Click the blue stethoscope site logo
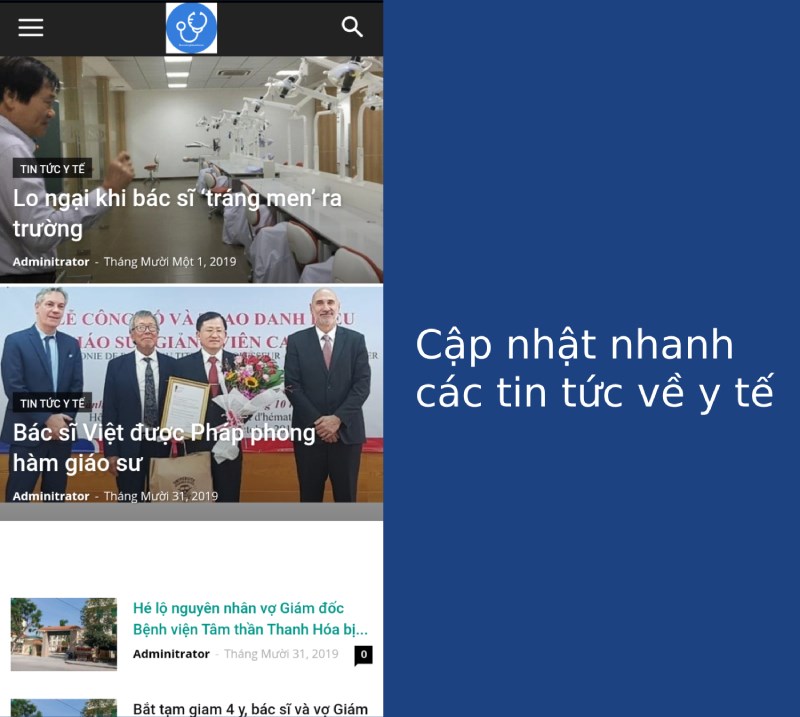800x717 pixels. click(x=191, y=27)
